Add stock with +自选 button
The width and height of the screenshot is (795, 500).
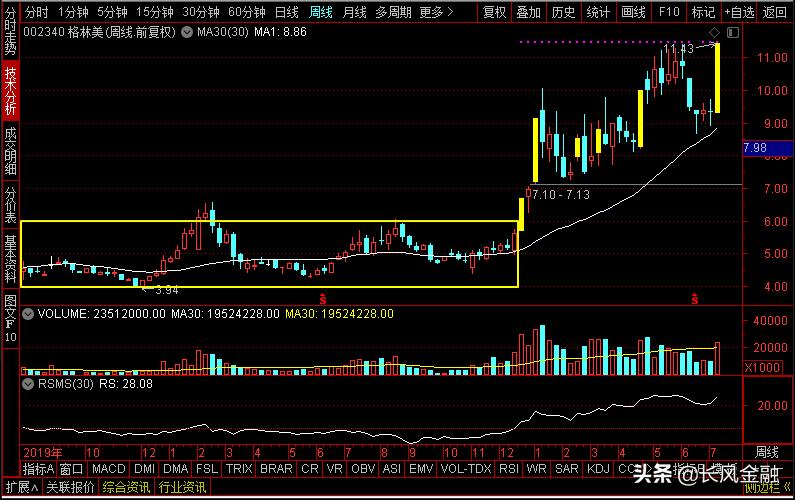(740, 12)
